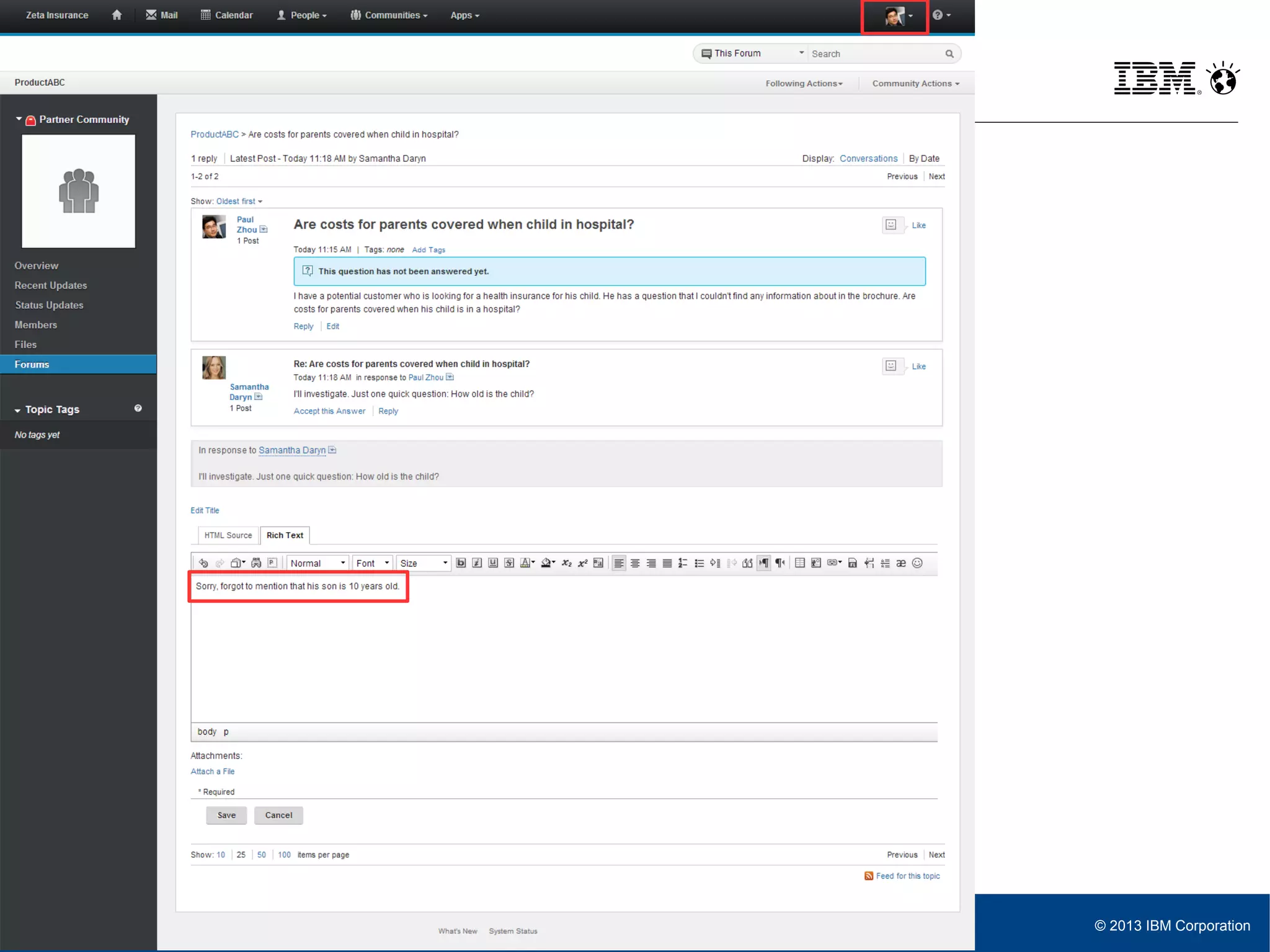Expand the Community Actions menu
Image resolution: width=1270 pixels, height=952 pixels.
point(915,84)
